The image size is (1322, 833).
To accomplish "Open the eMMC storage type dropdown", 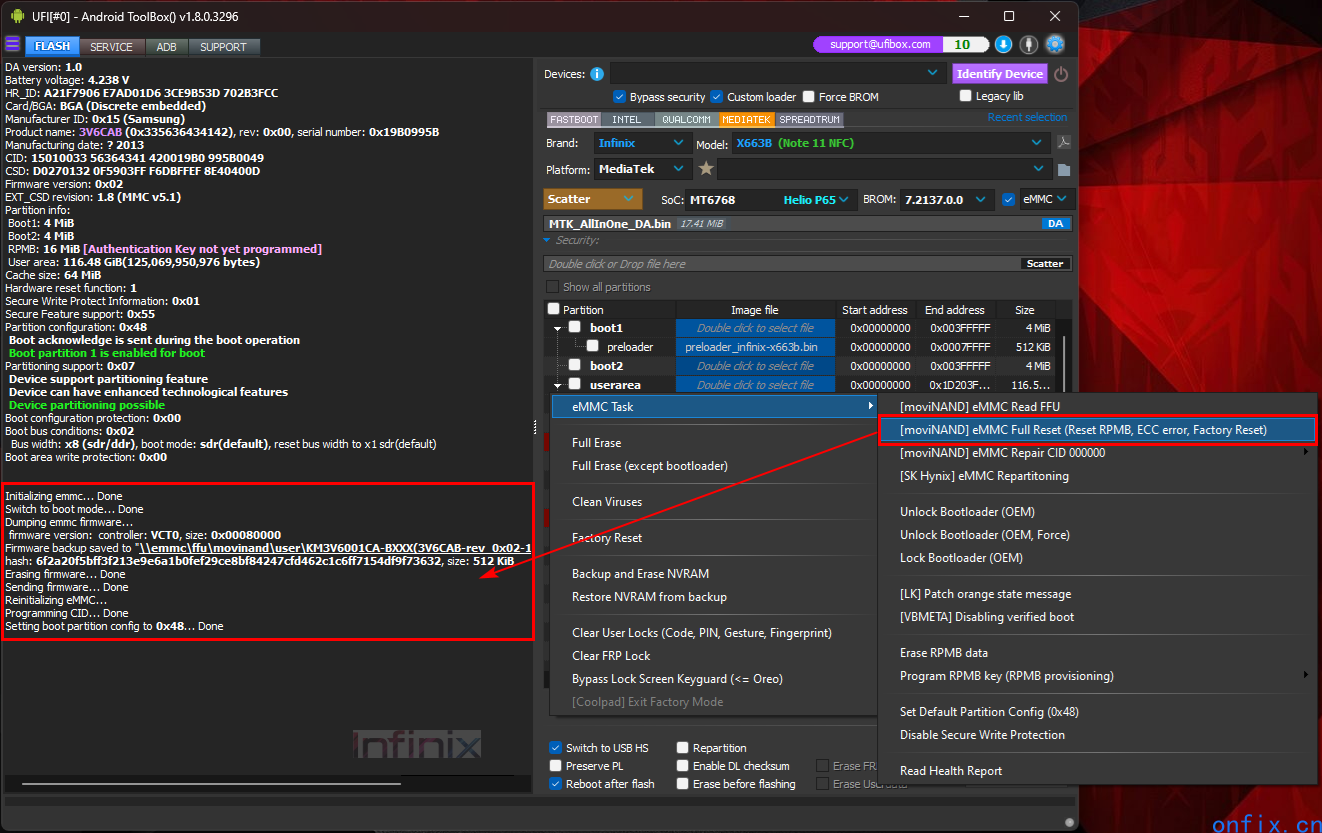I will coord(1047,199).
